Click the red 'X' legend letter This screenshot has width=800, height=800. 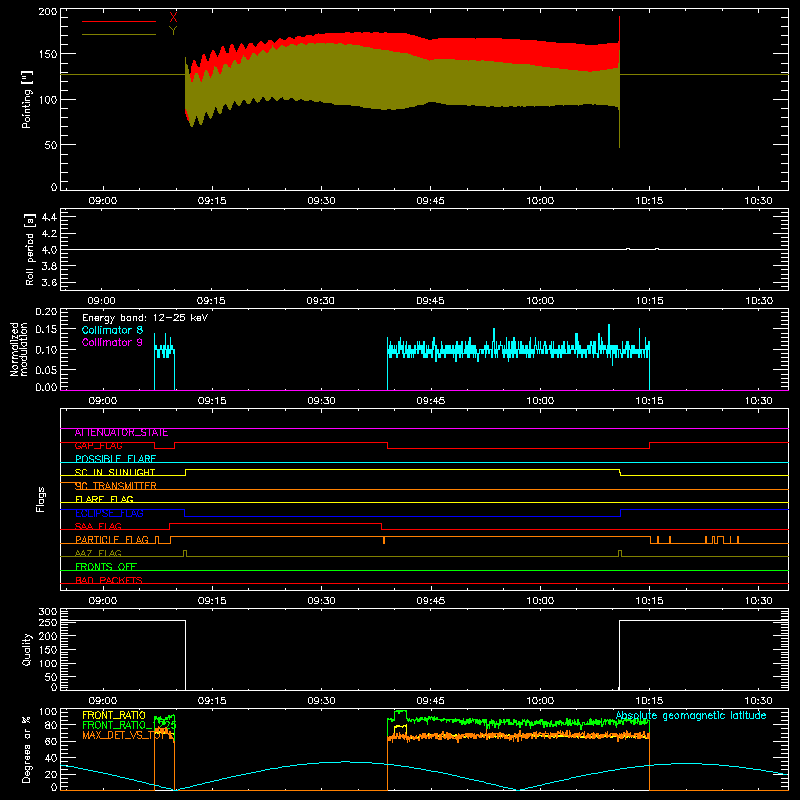coord(173,17)
